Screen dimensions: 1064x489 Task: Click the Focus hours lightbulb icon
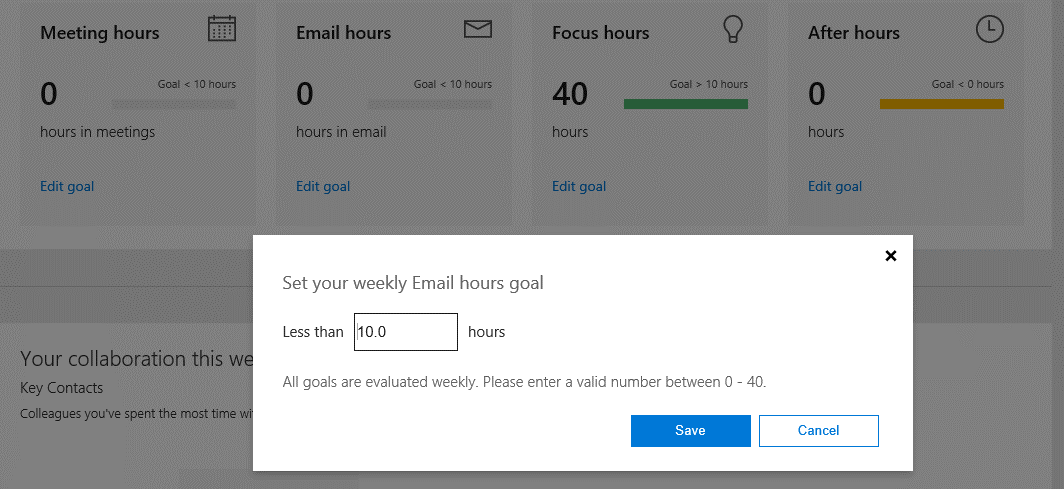point(734,29)
